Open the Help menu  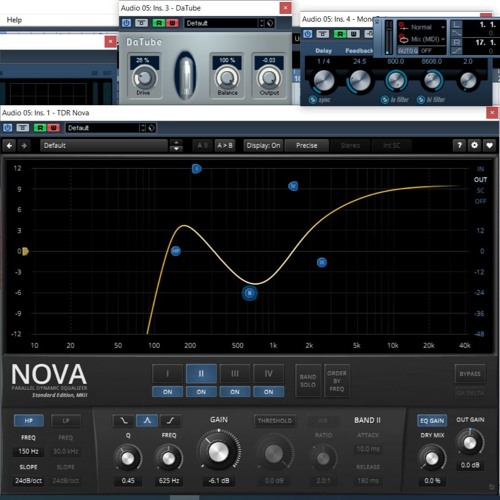point(14,20)
